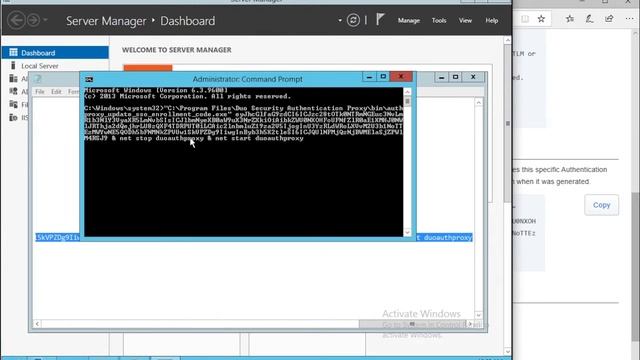This screenshot has width=640, height=360.
Task: Click the AD DS sidebar icon
Action: (13, 91)
